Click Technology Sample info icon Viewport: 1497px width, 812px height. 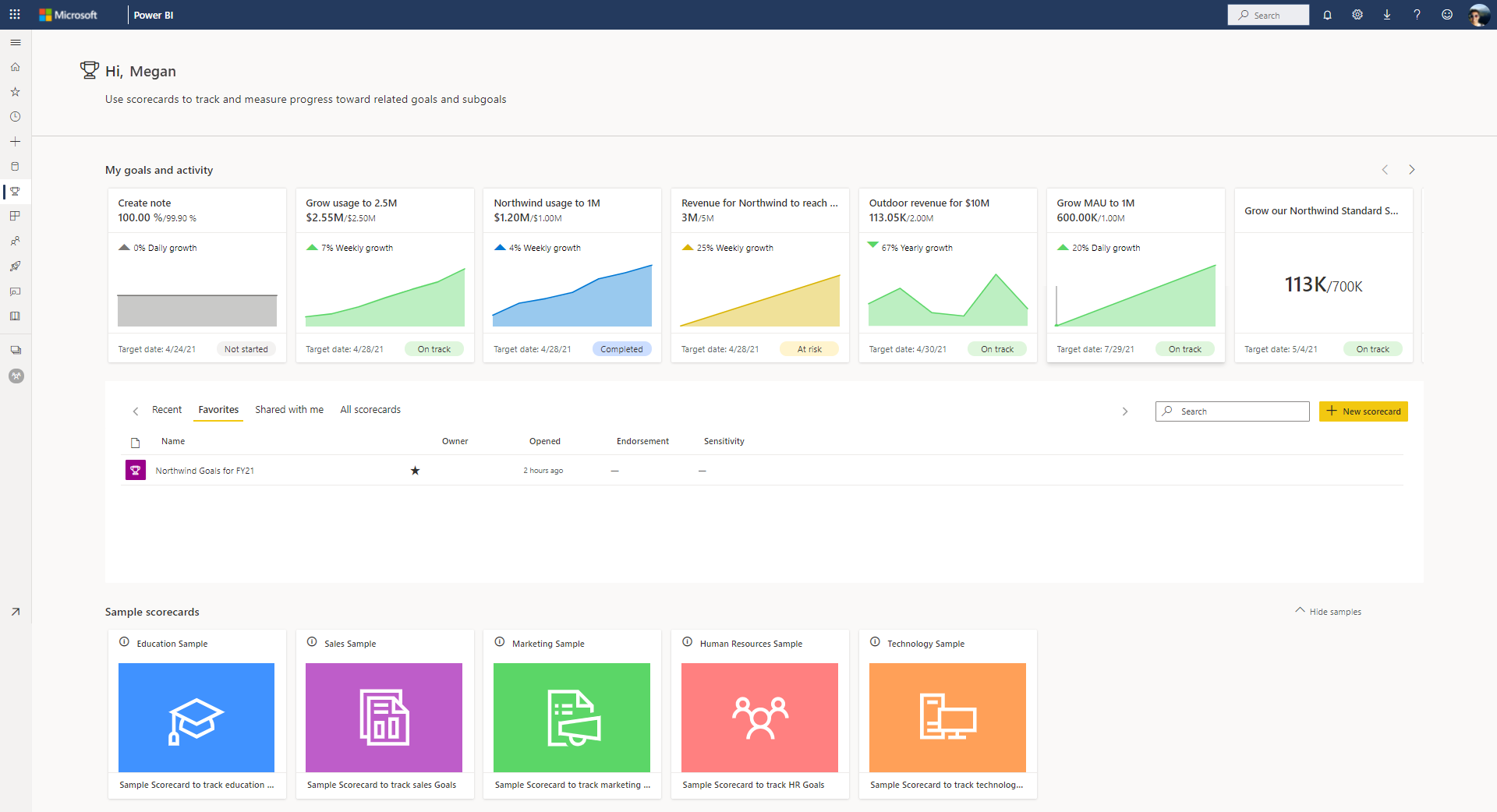pyautogui.click(x=875, y=642)
